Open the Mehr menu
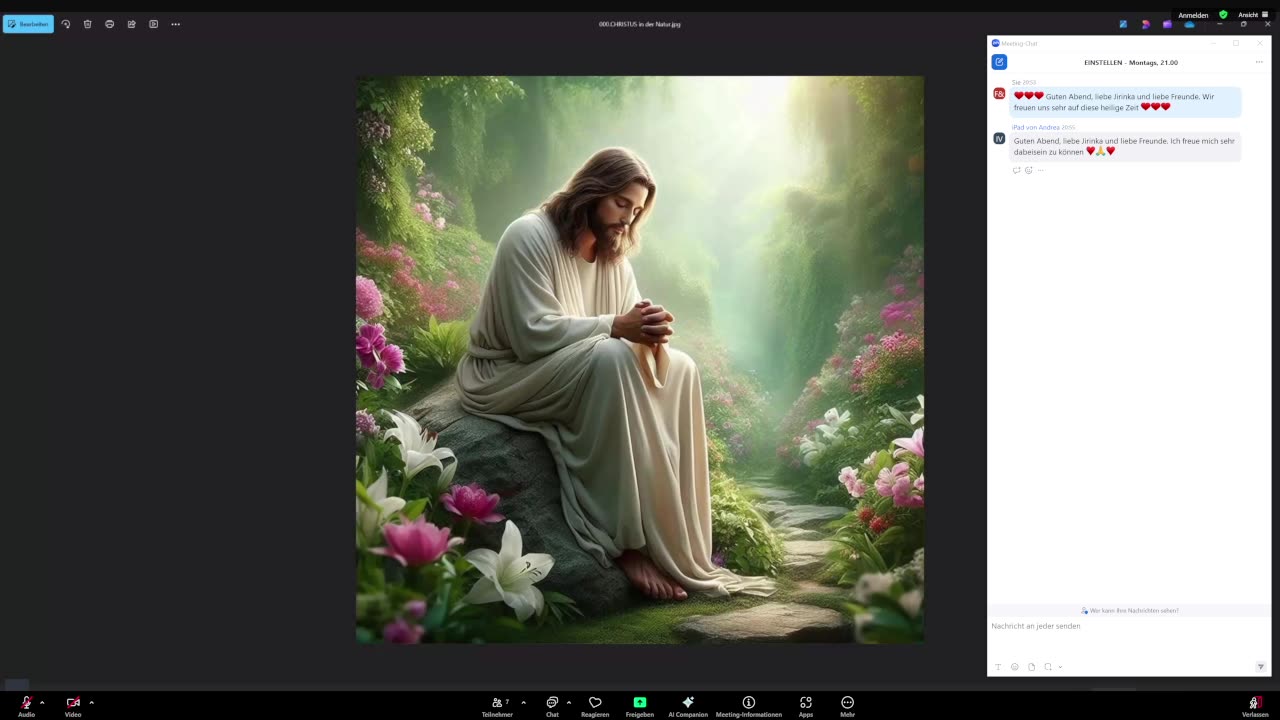Viewport: 1280px width, 720px height. pyautogui.click(x=848, y=706)
